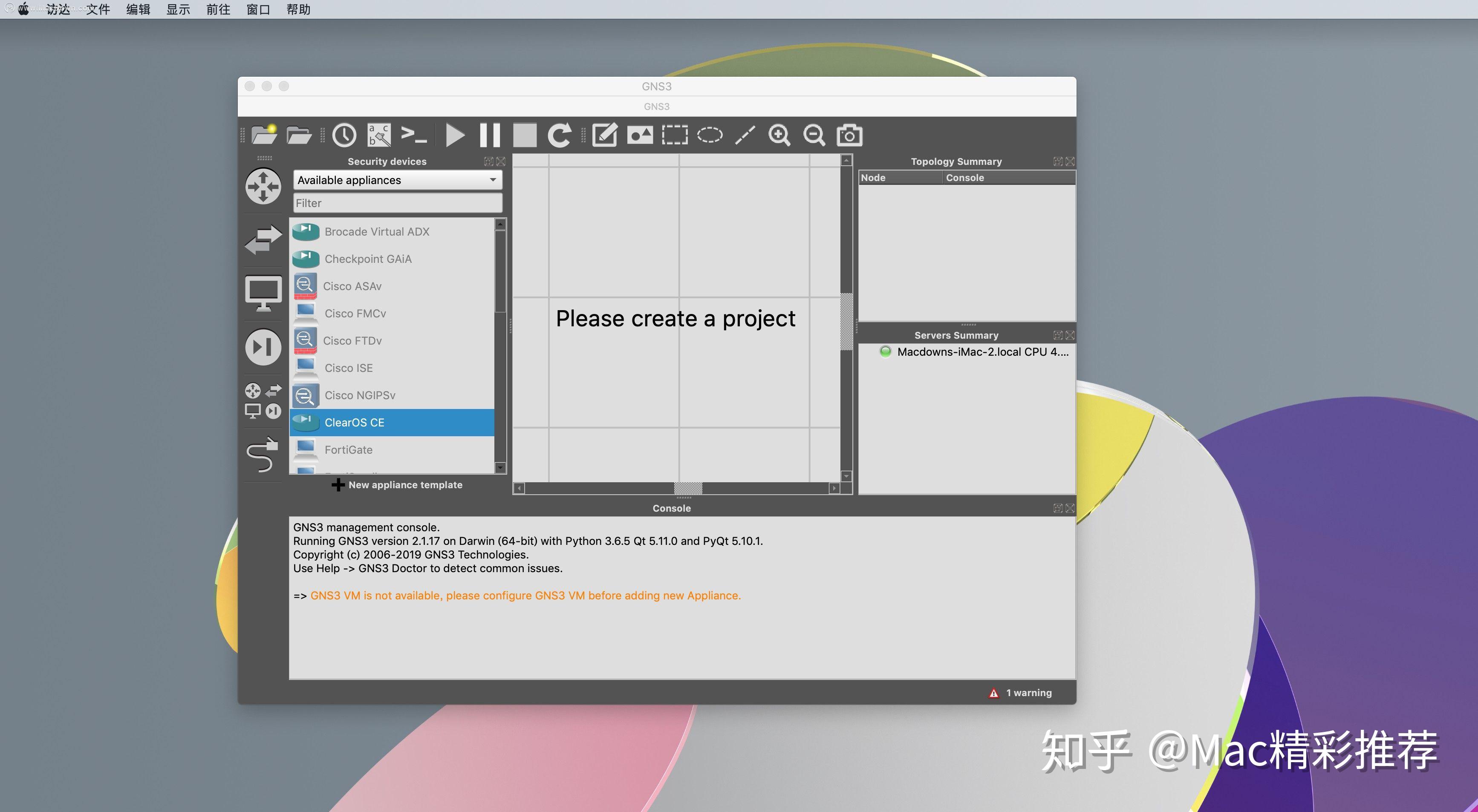Click the Node column header
This screenshot has height=812, width=1478.
pos(901,178)
